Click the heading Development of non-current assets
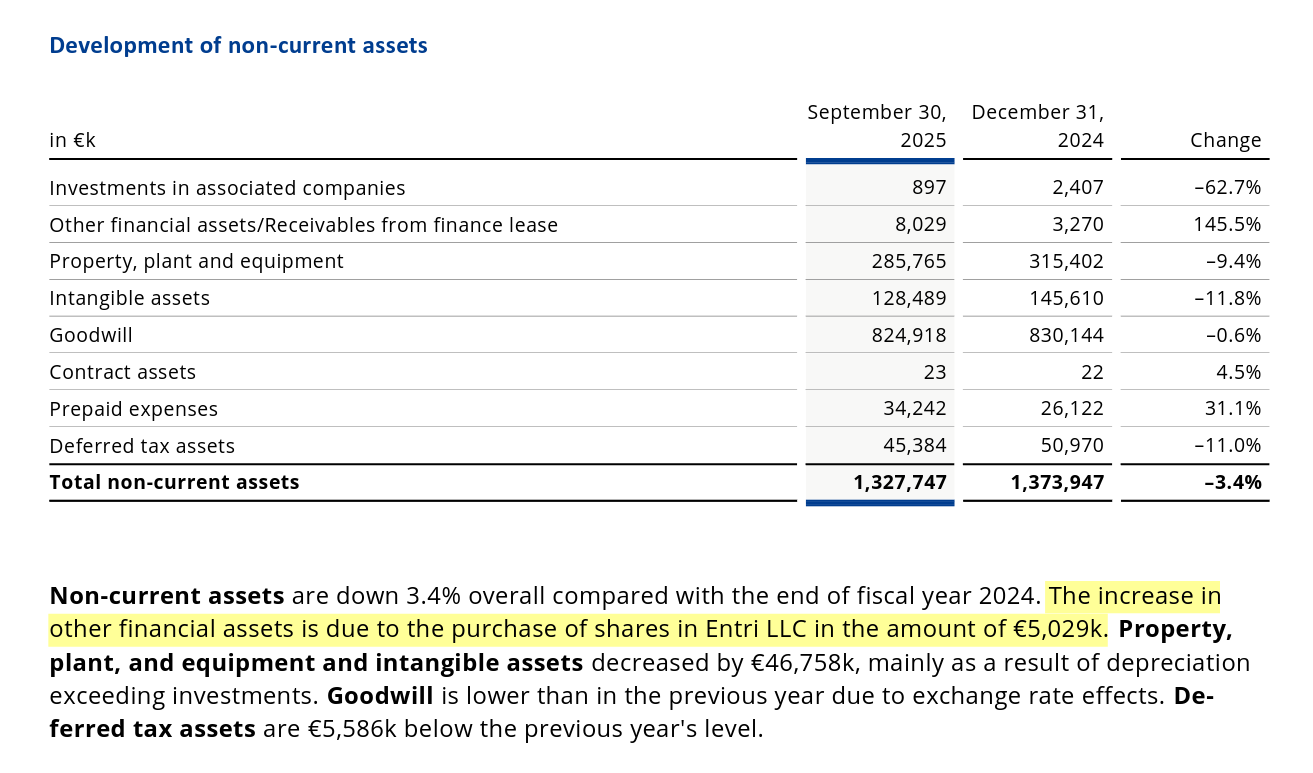 coord(238,45)
